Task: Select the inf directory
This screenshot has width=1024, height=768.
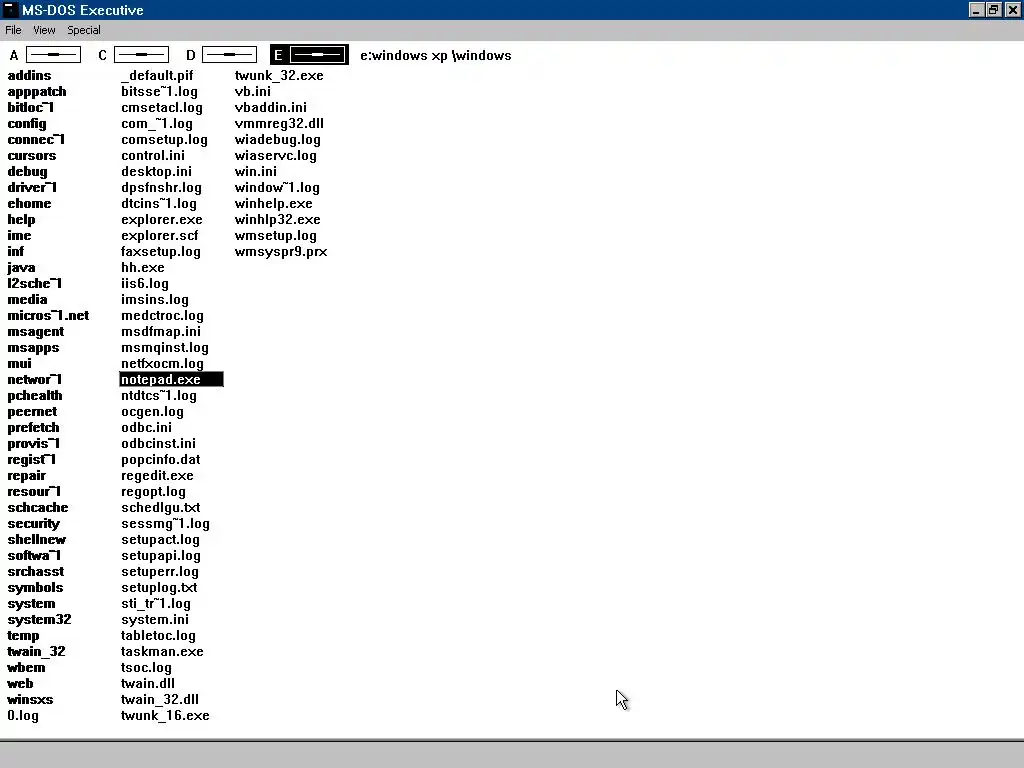Action: pos(16,251)
